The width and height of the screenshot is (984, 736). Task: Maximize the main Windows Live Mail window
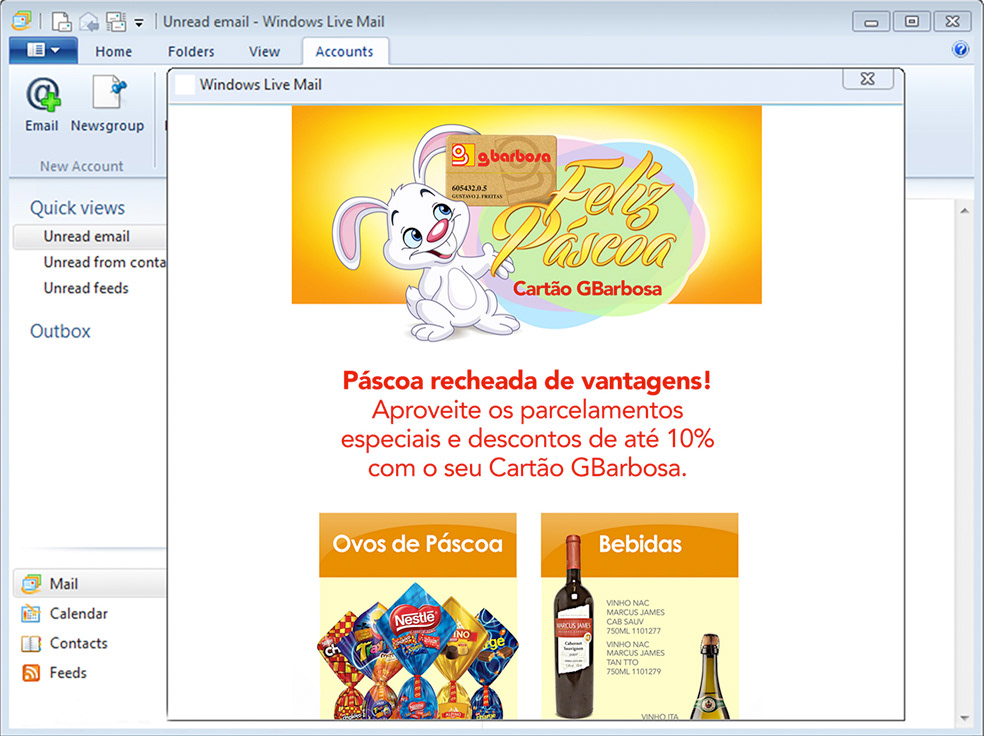coord(911,22)
